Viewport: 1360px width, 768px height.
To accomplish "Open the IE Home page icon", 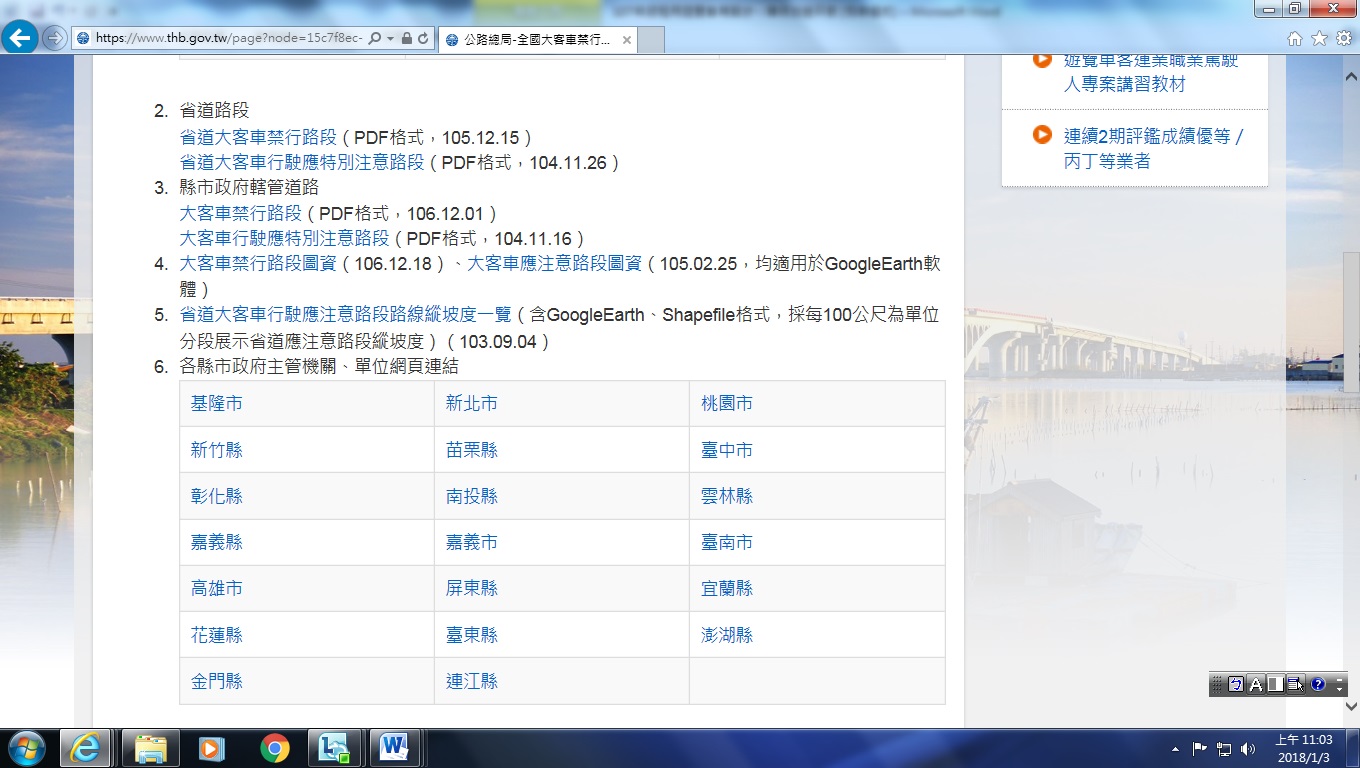I will (x=1295, y=38).
